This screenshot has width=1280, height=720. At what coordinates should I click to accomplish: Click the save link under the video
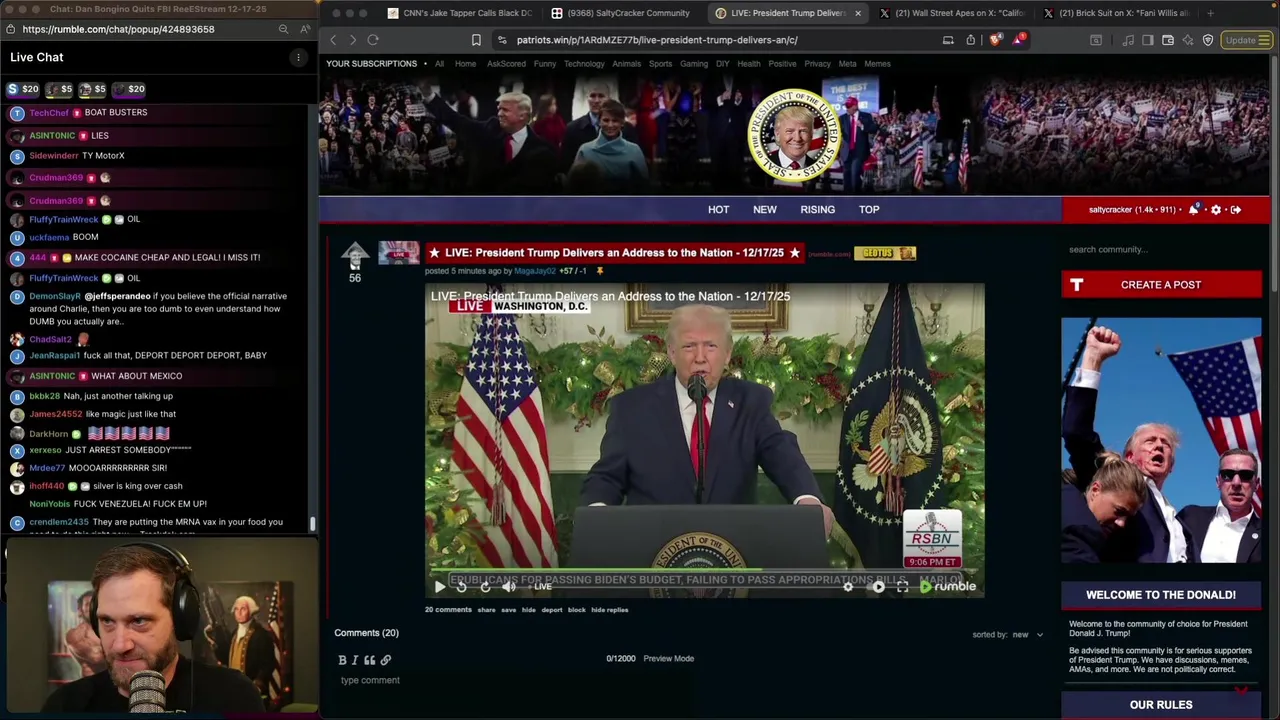click(x=508, y=610)
